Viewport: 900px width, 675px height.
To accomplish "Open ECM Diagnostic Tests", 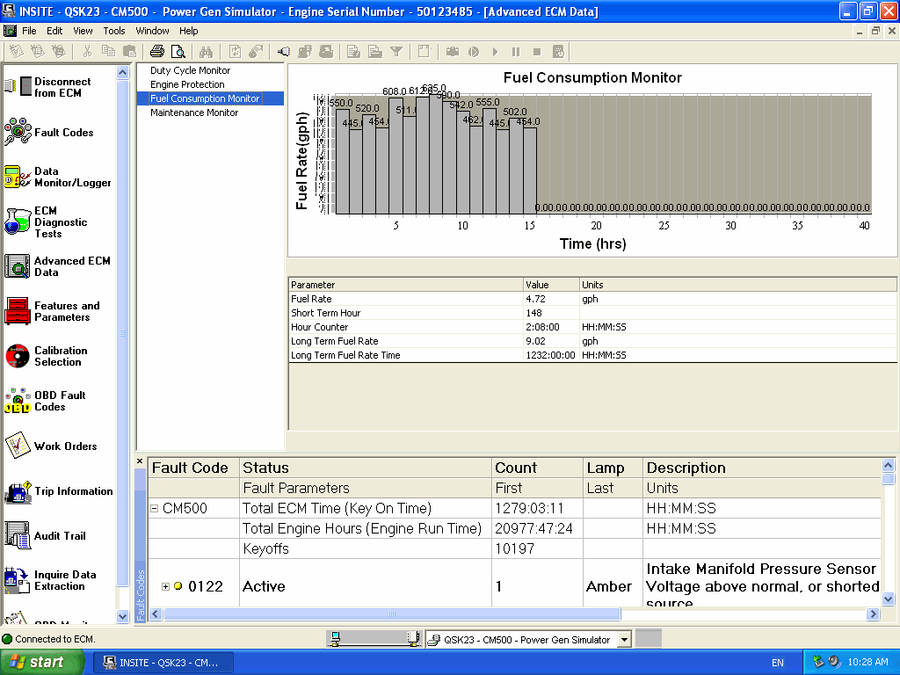I will coord(18,222).
